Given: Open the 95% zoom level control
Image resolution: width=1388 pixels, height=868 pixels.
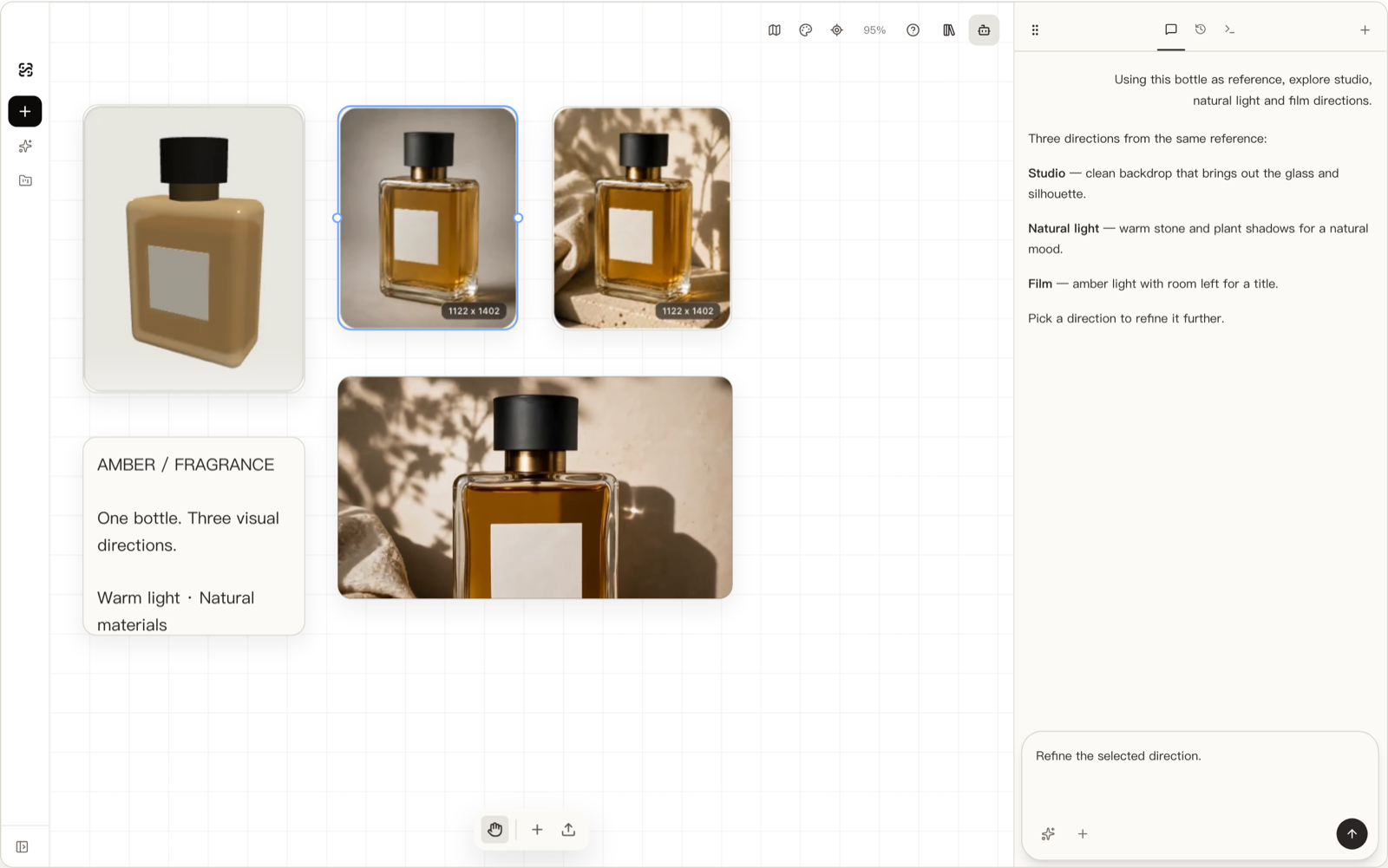Looking at the screenshot, I should (x=874, y=30).
